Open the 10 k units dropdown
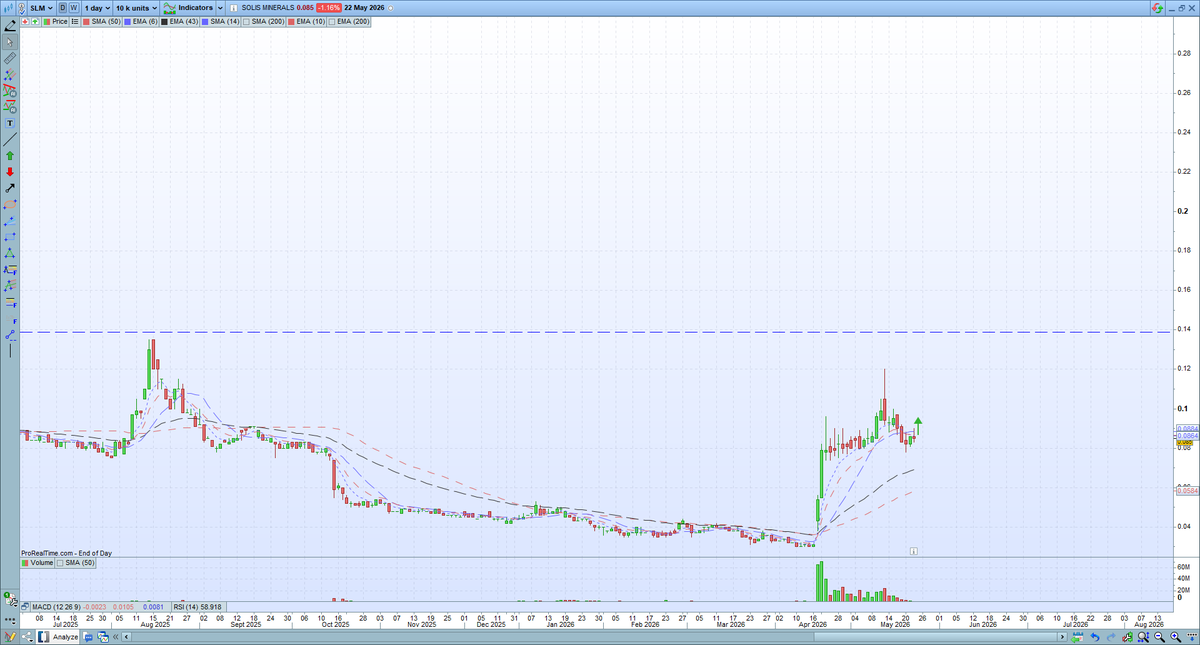 (136, 8)
